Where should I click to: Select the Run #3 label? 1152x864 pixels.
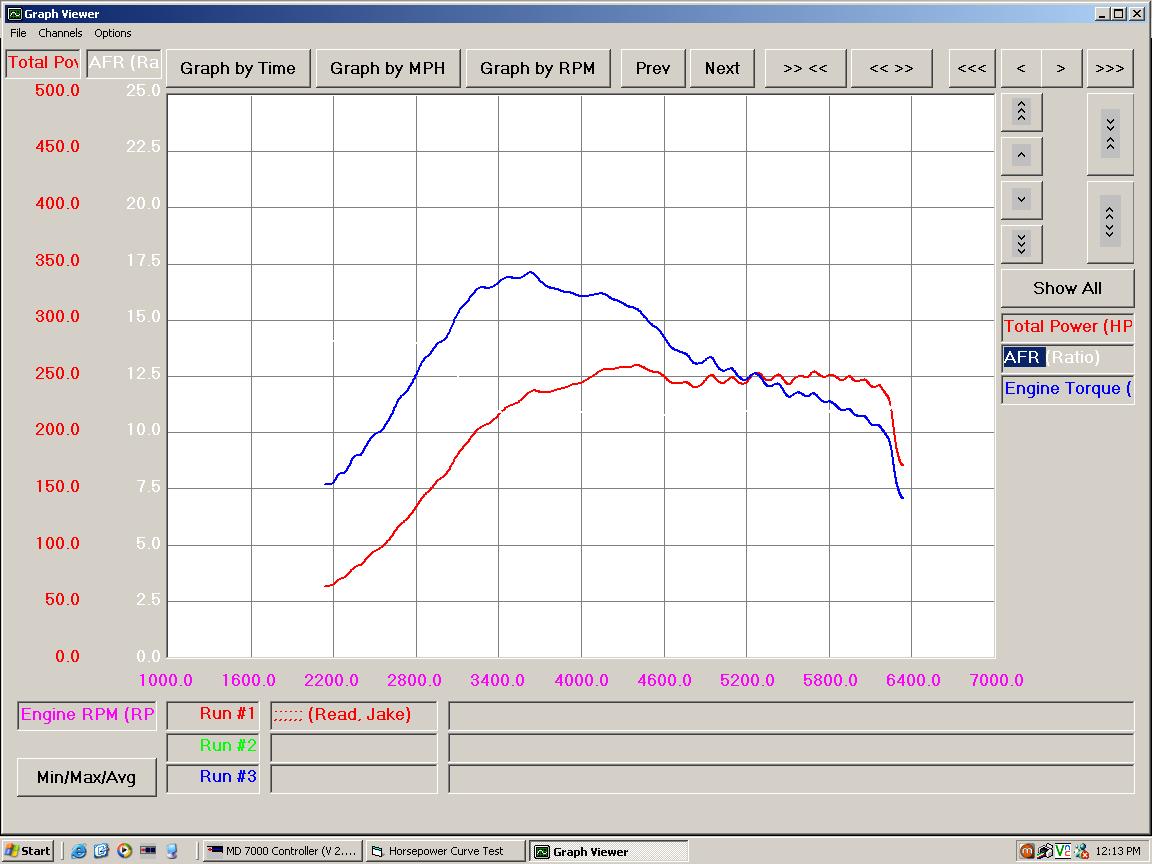[228, 776]
